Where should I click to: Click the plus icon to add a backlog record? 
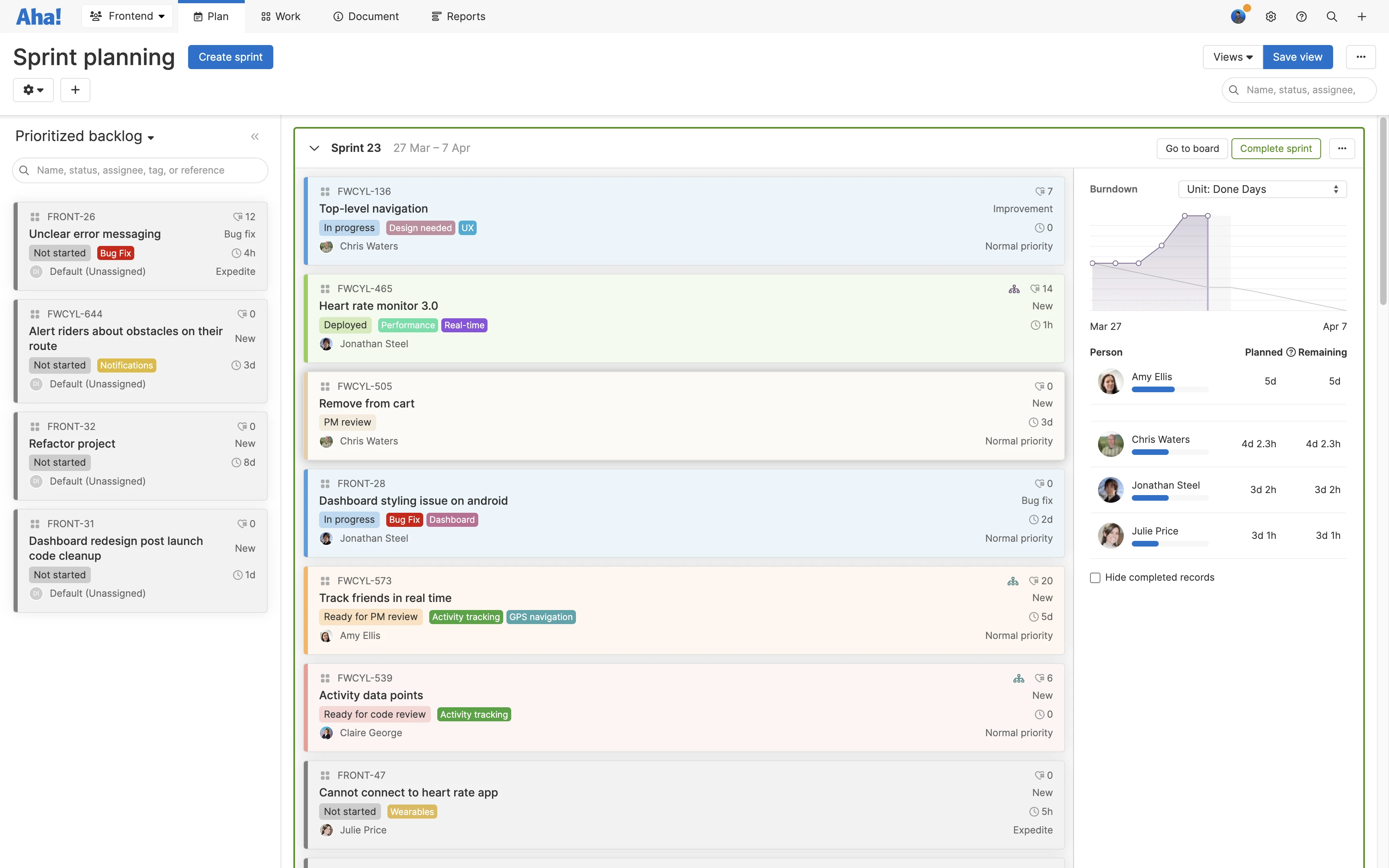click(x=75, y=90)
